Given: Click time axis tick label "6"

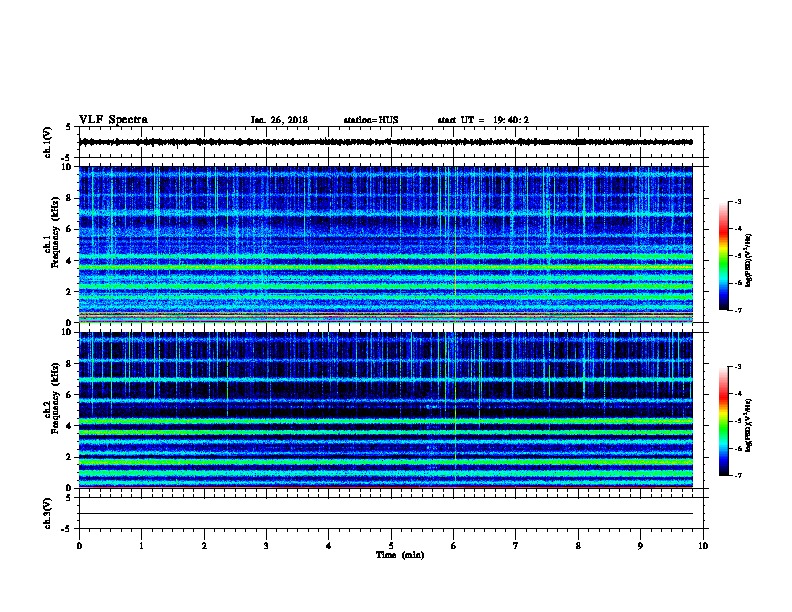Looking at the screenshot, I should click(x=454, y=546).
